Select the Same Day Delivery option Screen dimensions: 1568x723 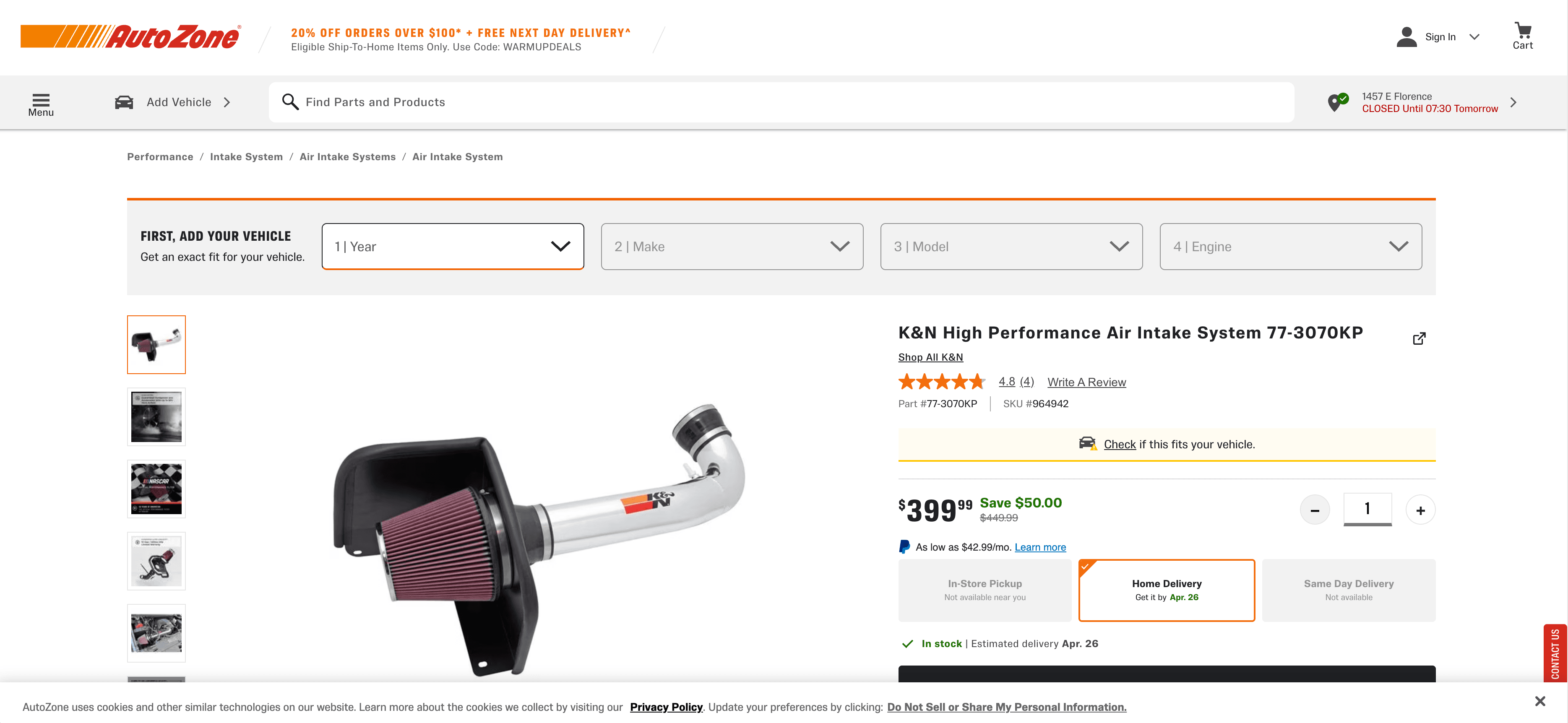click(1348, 590)
